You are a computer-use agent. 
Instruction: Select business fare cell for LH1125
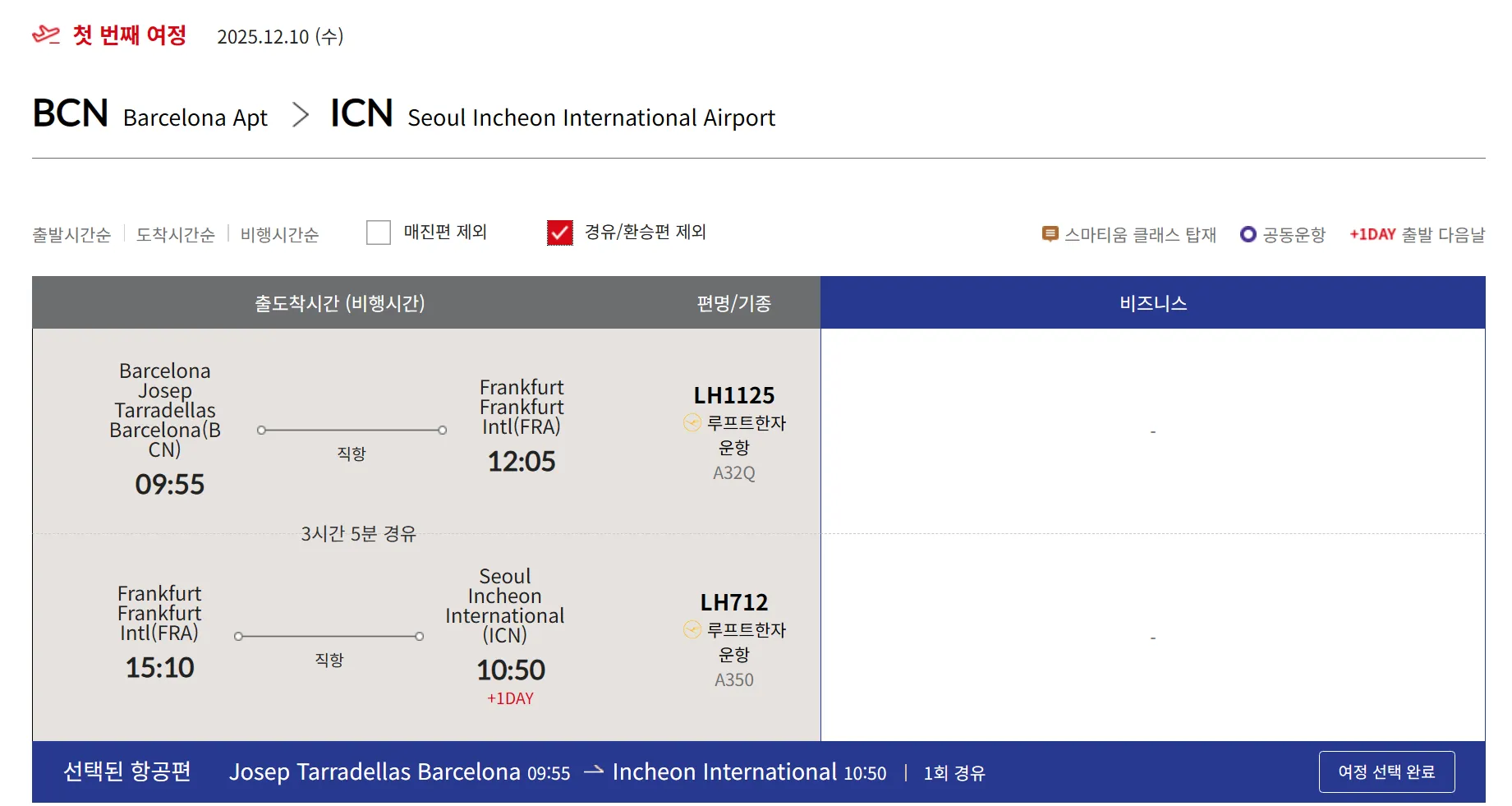(1152, 431)
